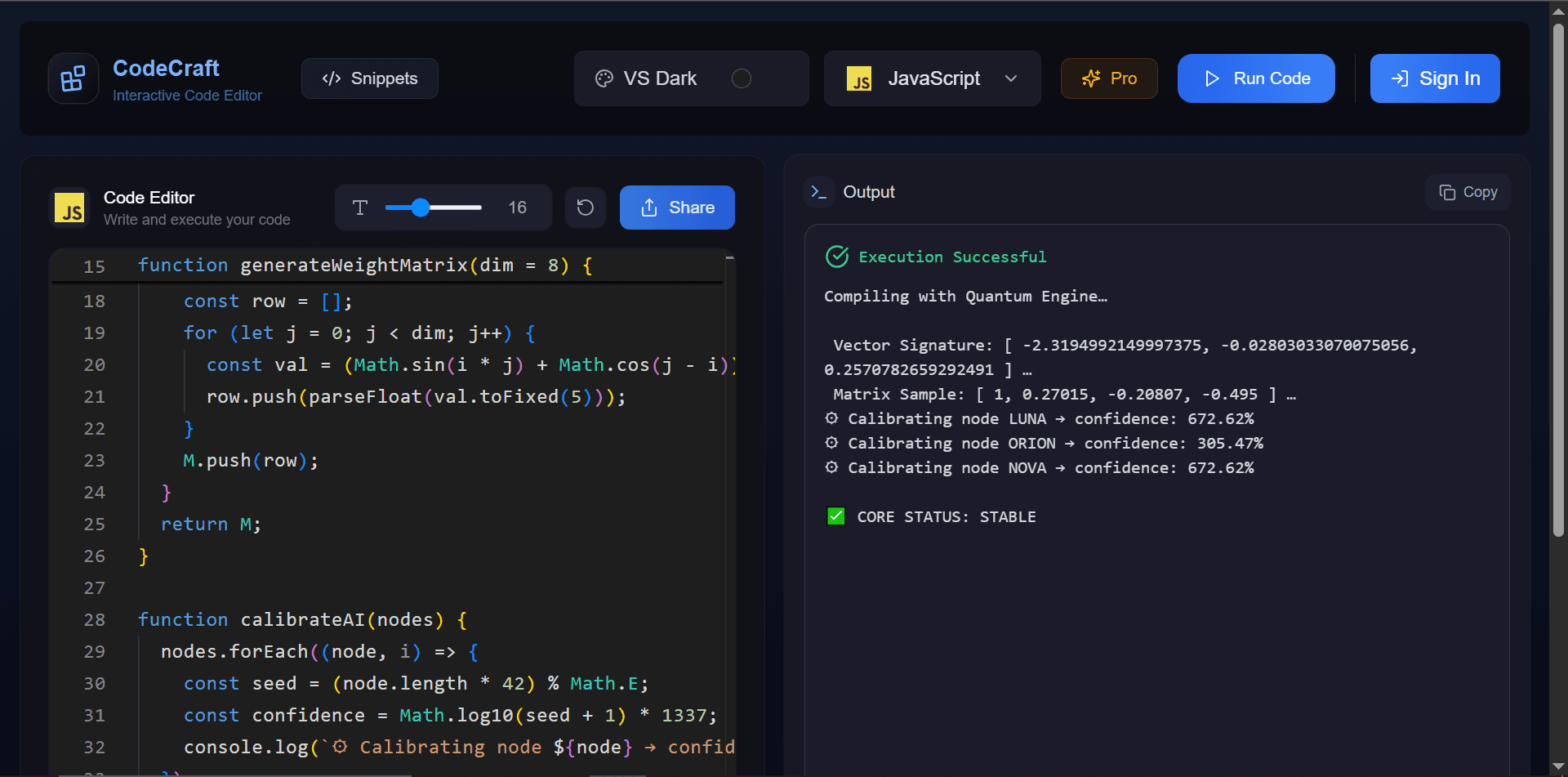Click the Sign In button
This screenshot has height=777, width=1568.
point(1435,78)
